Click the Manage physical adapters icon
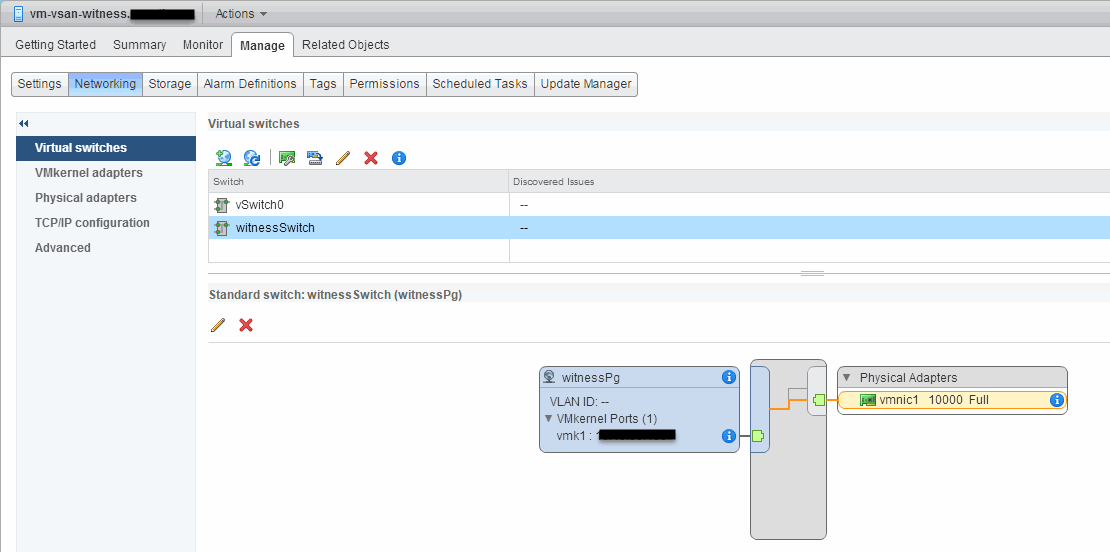Screen dimensions: 1110x552 pyautogui.click(x=287, y=158)
